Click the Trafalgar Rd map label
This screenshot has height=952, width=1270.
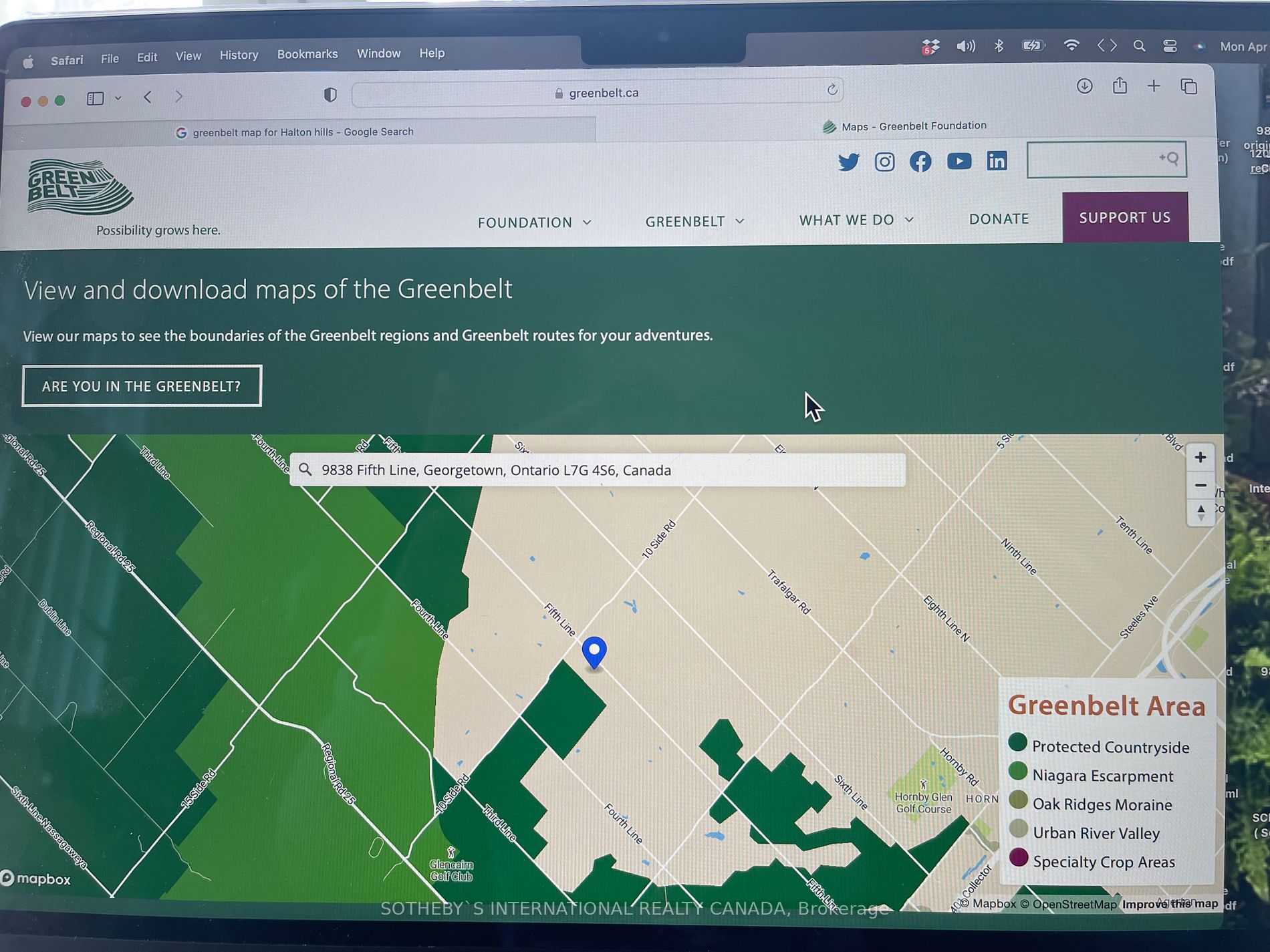click(789, 592)
